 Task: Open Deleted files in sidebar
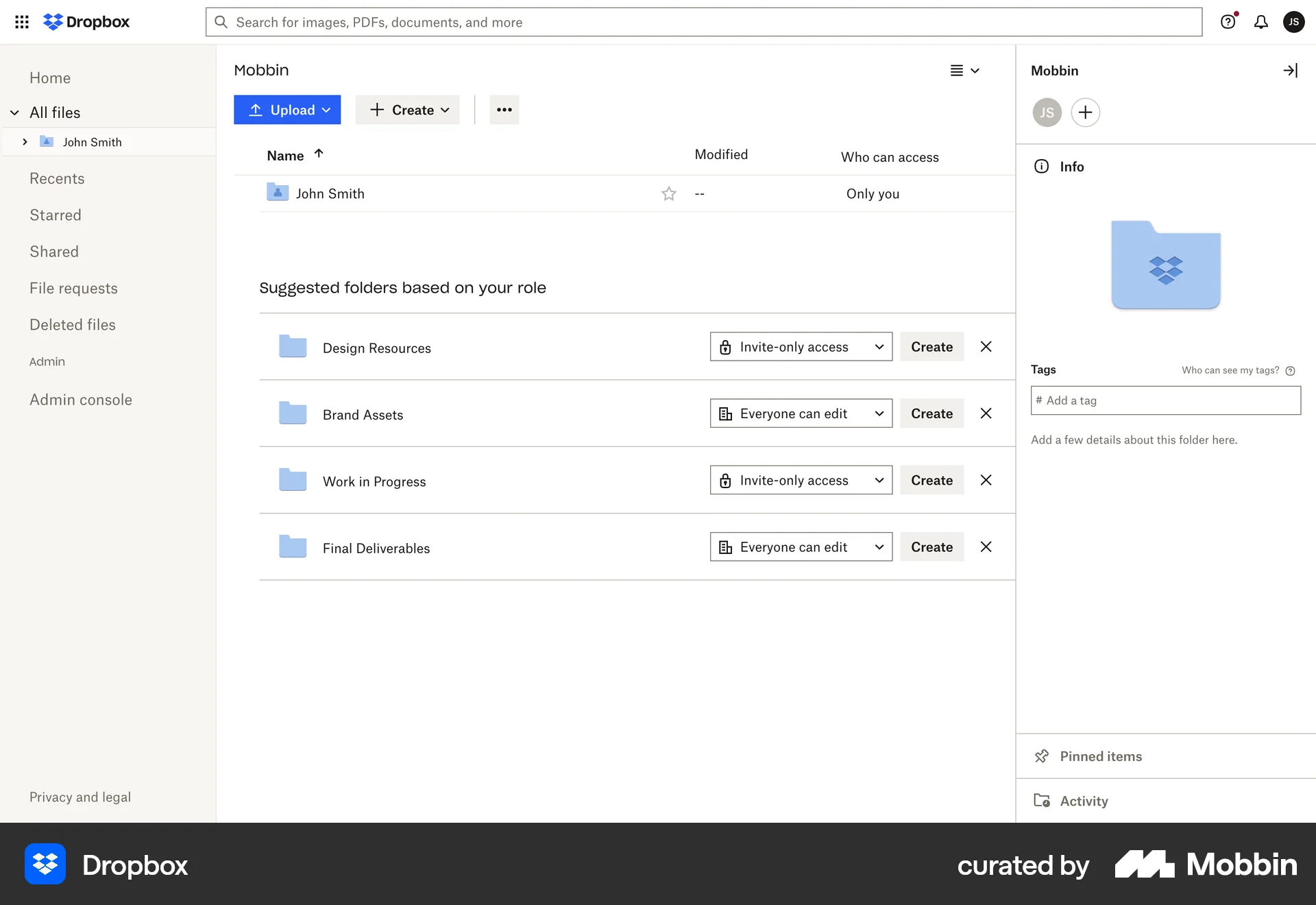[x=73, y=325]
